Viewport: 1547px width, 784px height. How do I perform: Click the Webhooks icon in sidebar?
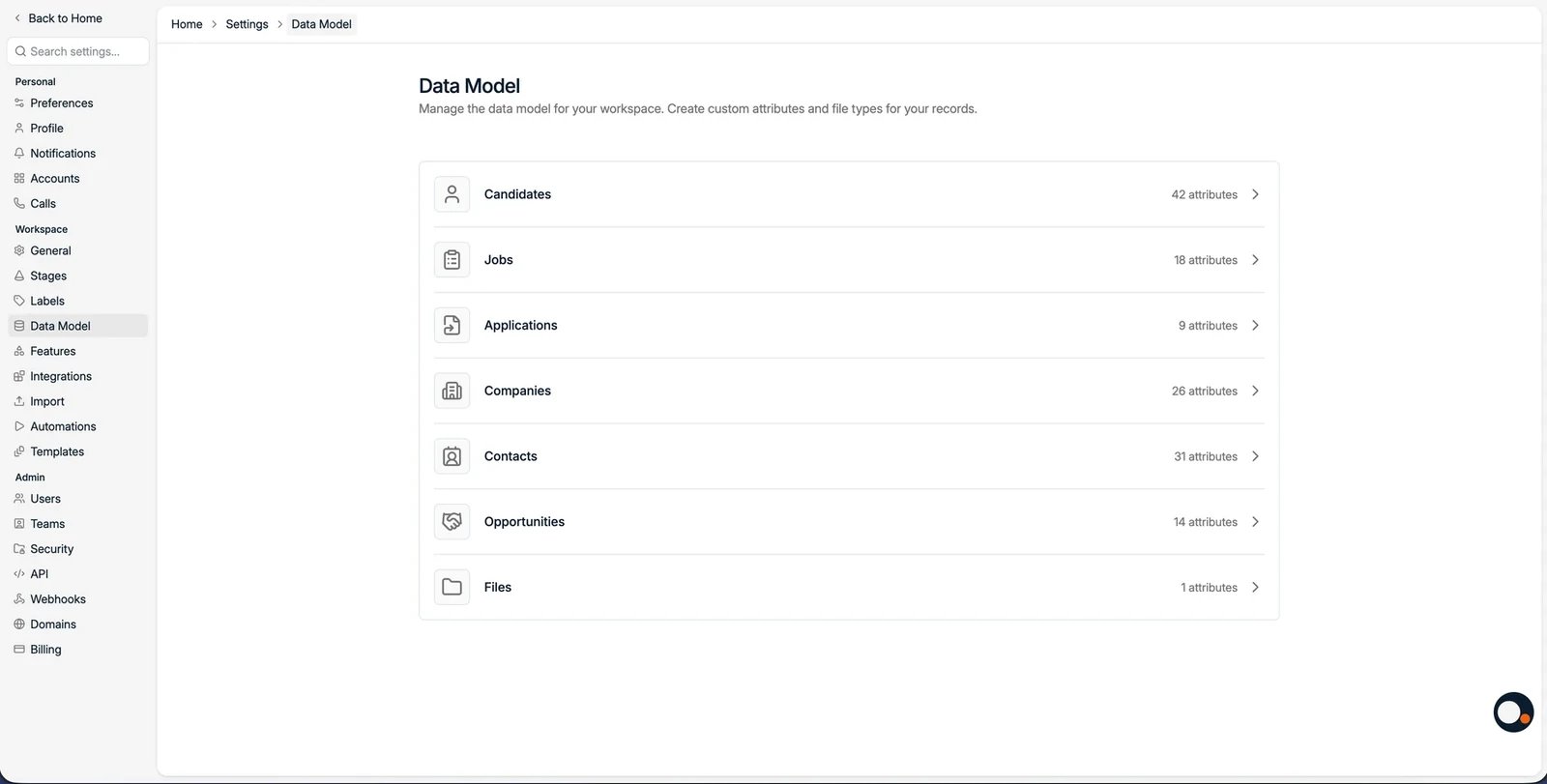(19, 599)
